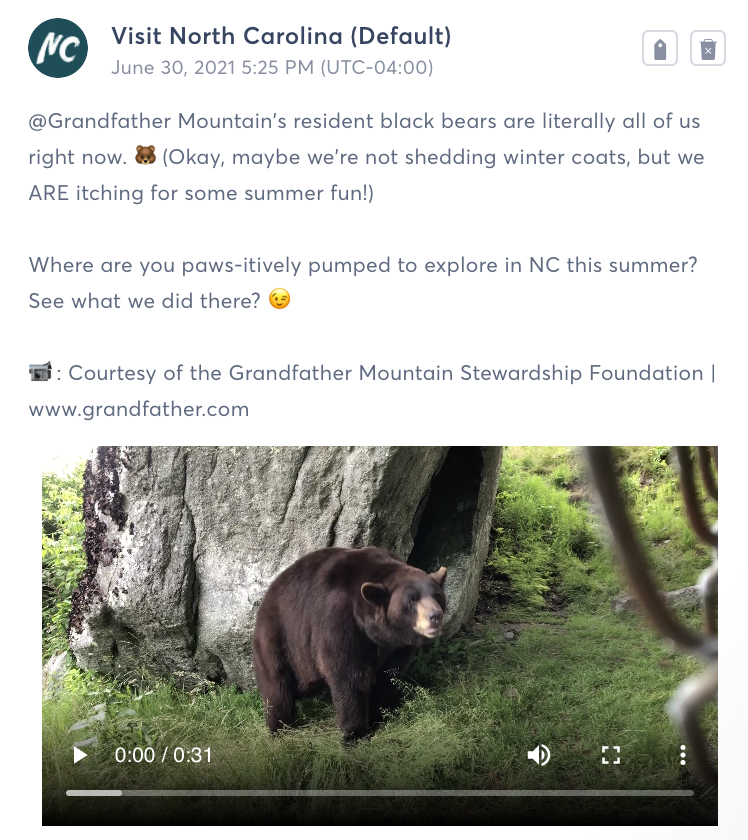Click the June 30, 2021 timestamp
Screen dimensions: 748x840
pos(272,68)
